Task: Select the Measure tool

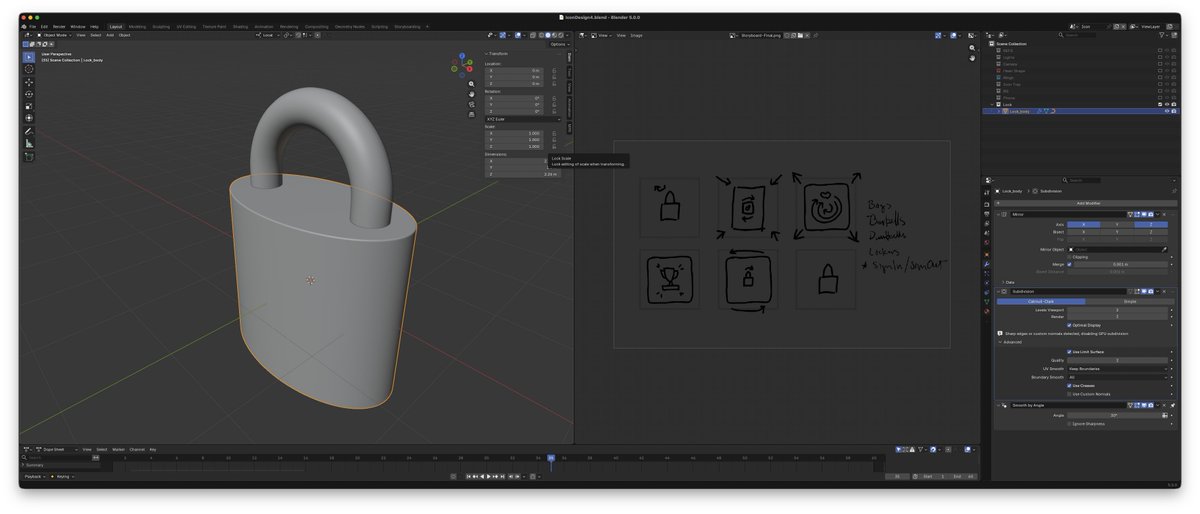Action: 28,143
